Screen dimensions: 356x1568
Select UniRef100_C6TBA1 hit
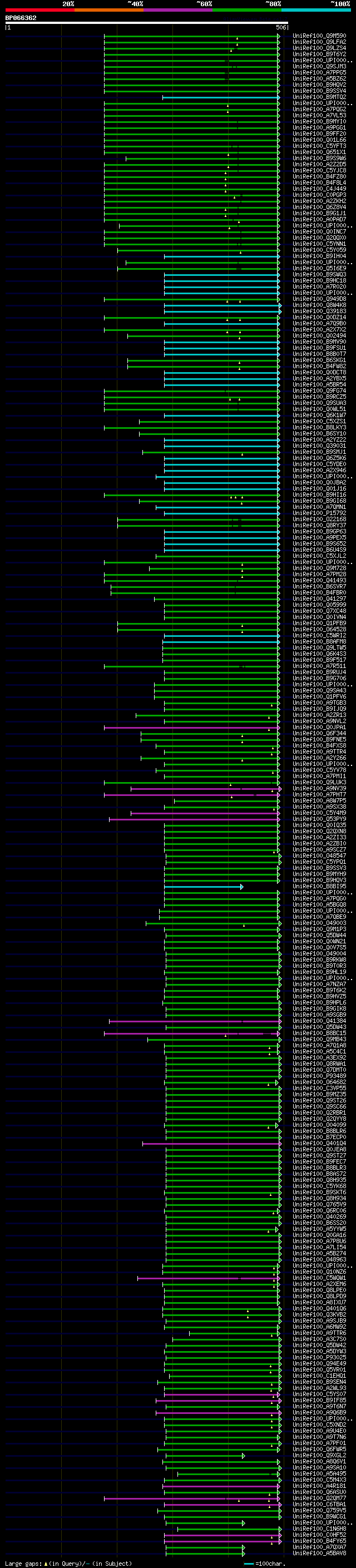click(319, 1504)
